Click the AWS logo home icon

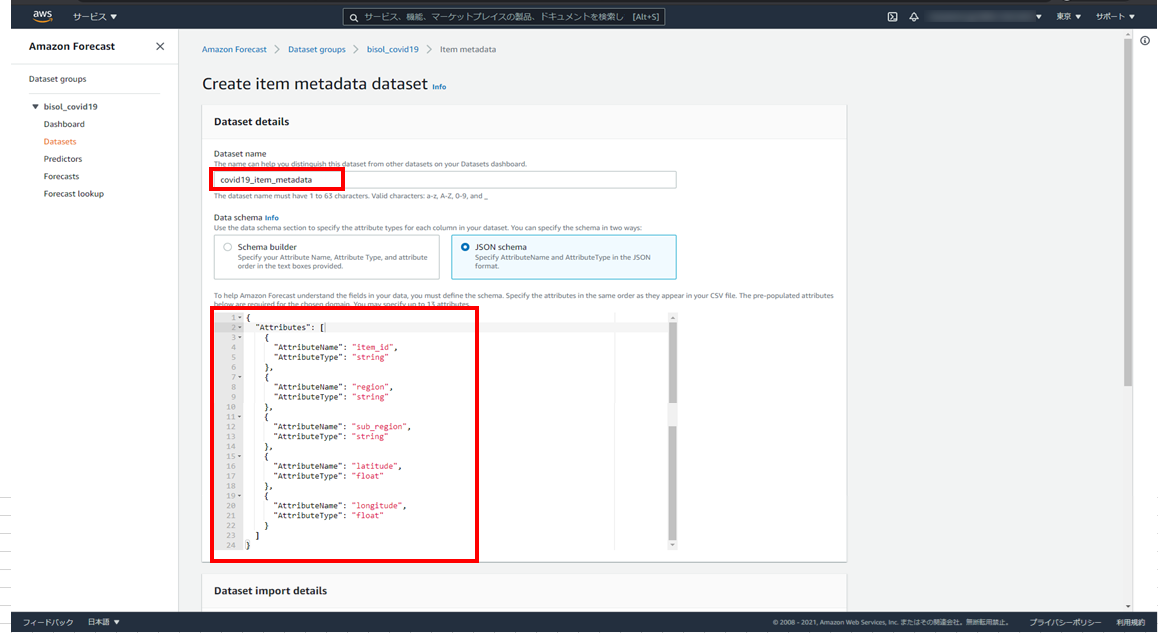click(42, 16)
